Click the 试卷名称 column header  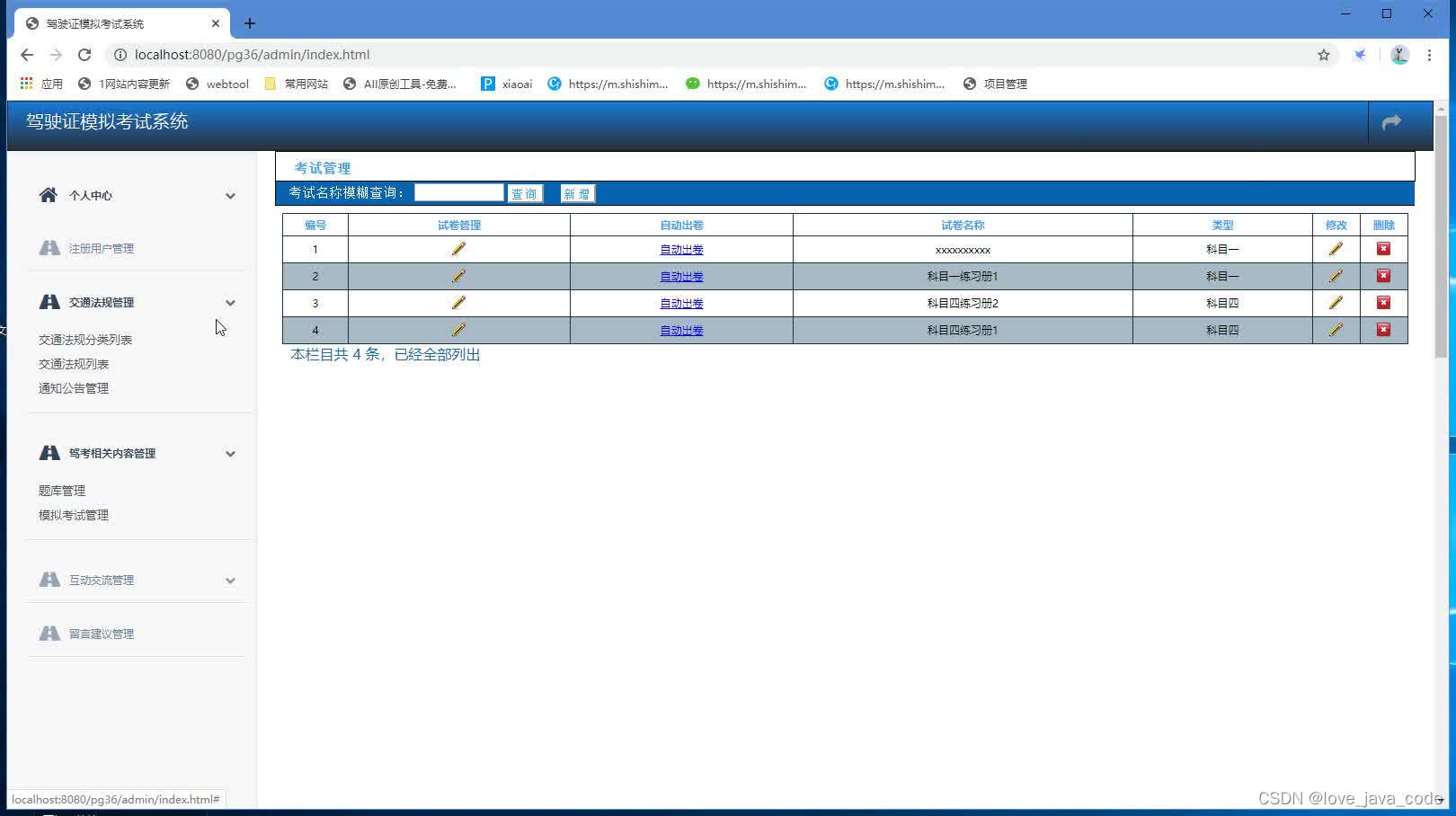[963, 225]
